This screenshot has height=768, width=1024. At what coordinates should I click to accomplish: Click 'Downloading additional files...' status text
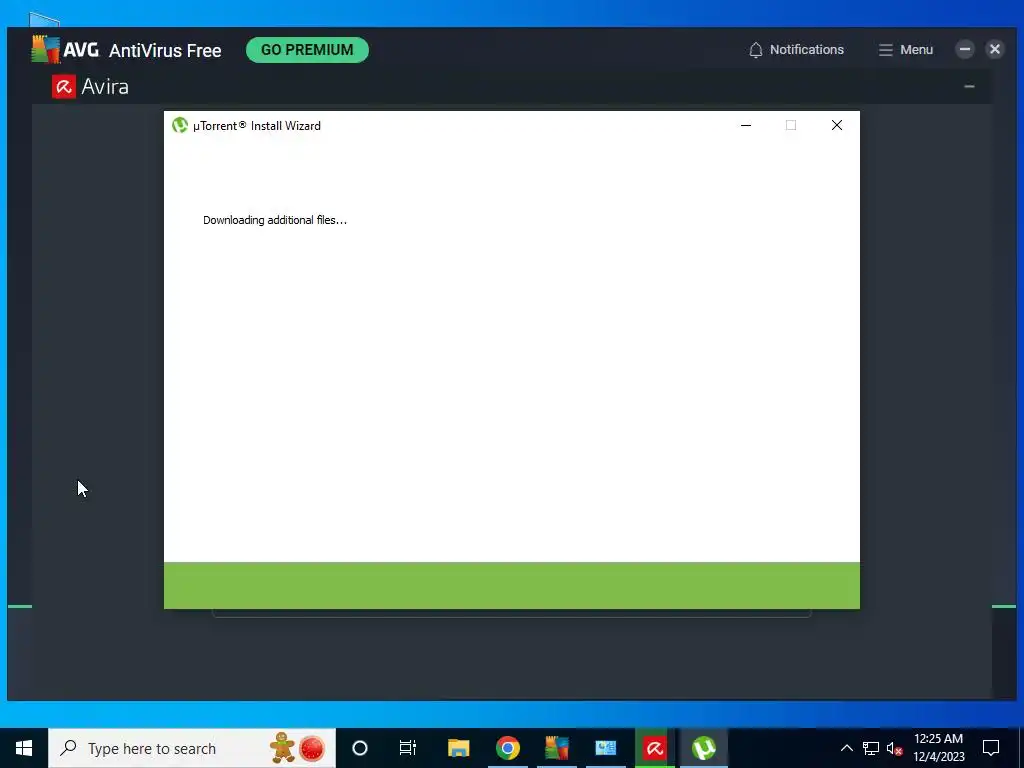[275, 220]
